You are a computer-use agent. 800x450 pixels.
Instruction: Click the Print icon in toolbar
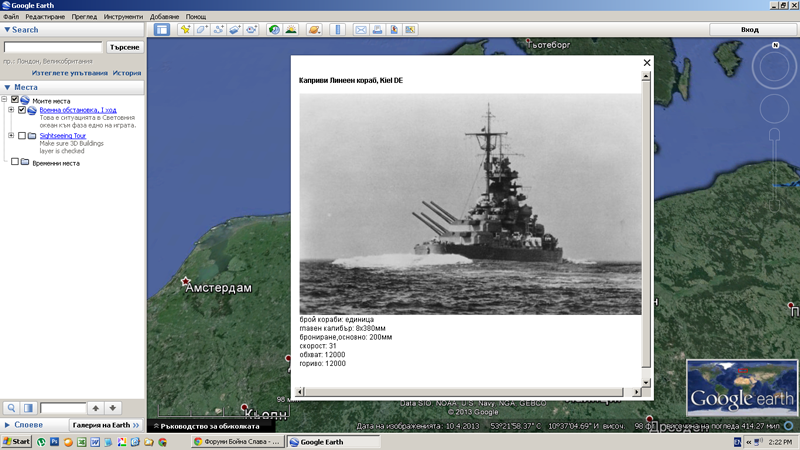[378, 30]
